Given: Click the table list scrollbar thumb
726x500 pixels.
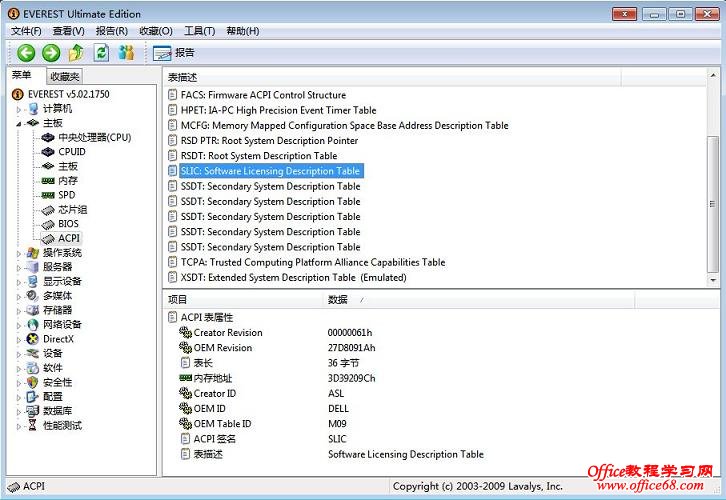Looking at the screenshot, I should coord(713,204).
